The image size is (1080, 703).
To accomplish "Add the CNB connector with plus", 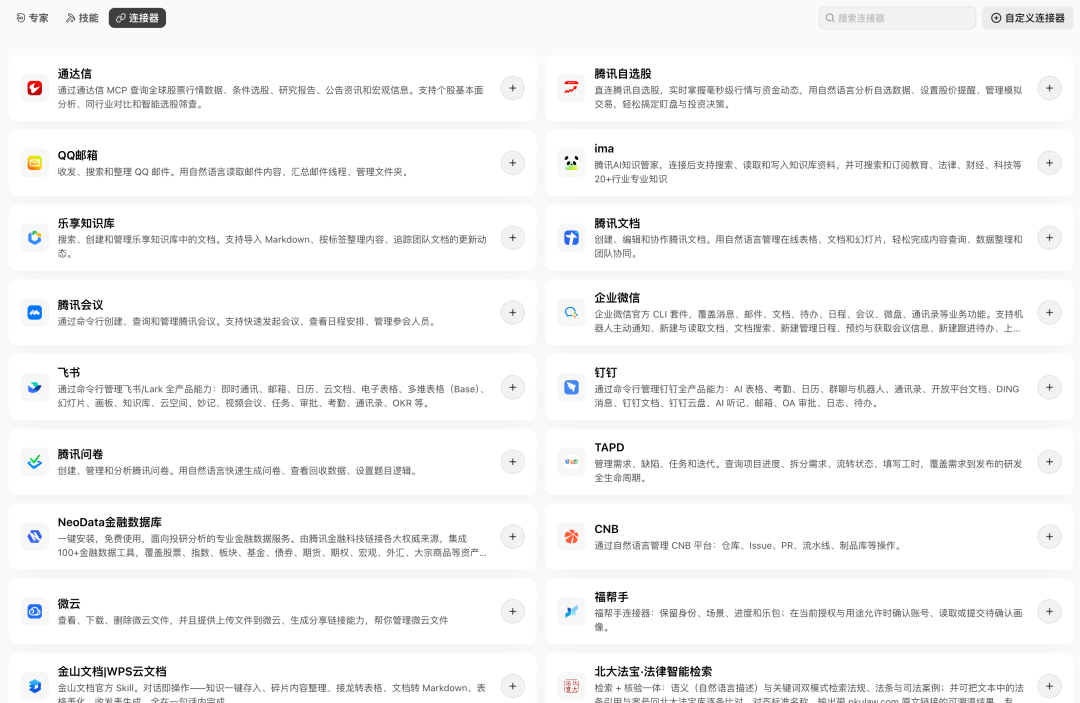I will pyautogui.click(x=1049, y=537).
